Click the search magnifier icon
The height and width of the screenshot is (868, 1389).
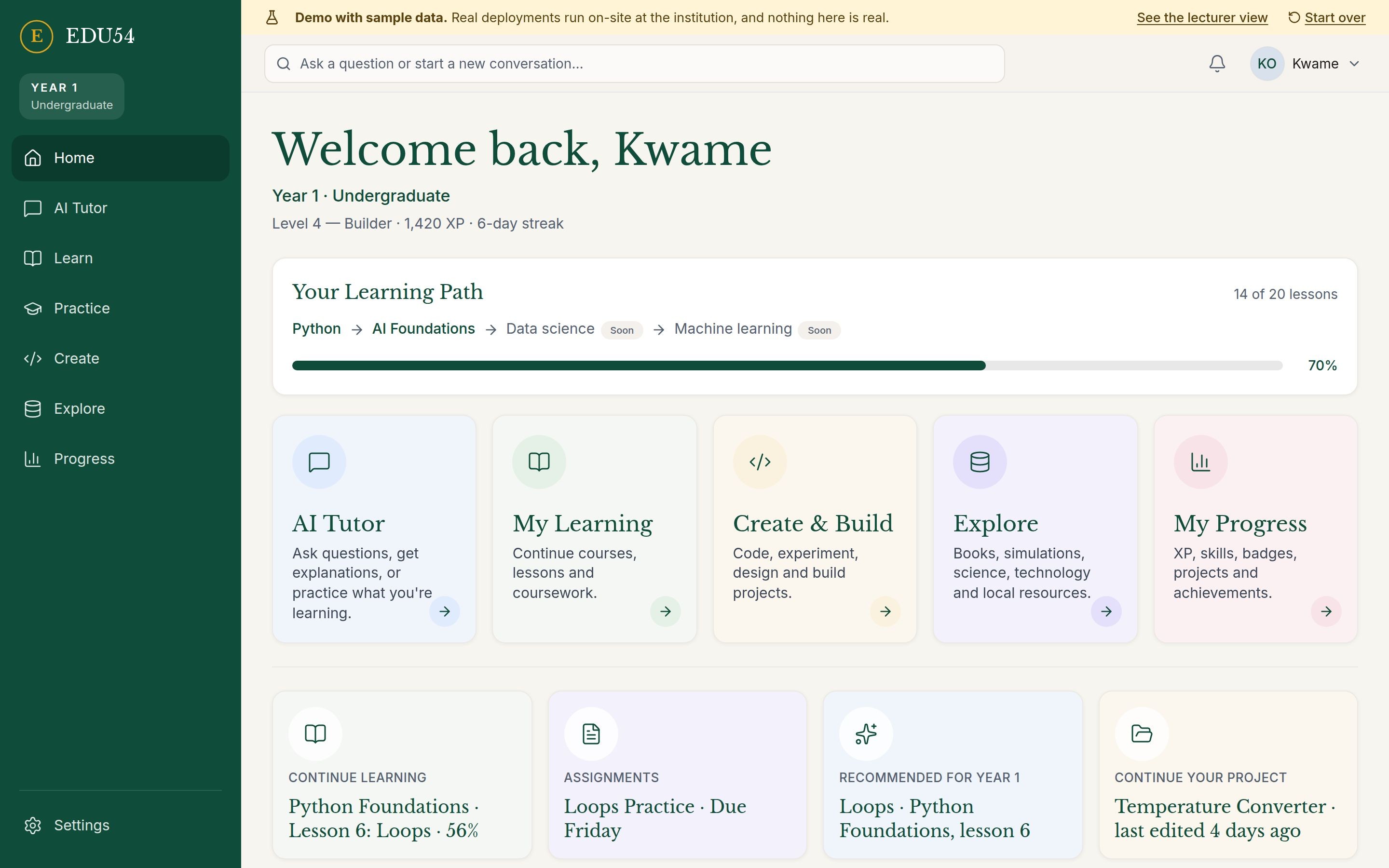(284, 64)
